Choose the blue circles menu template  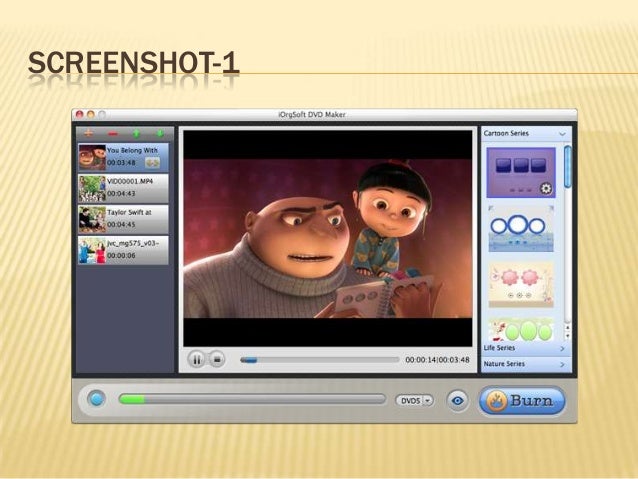(x=521, y=229)
